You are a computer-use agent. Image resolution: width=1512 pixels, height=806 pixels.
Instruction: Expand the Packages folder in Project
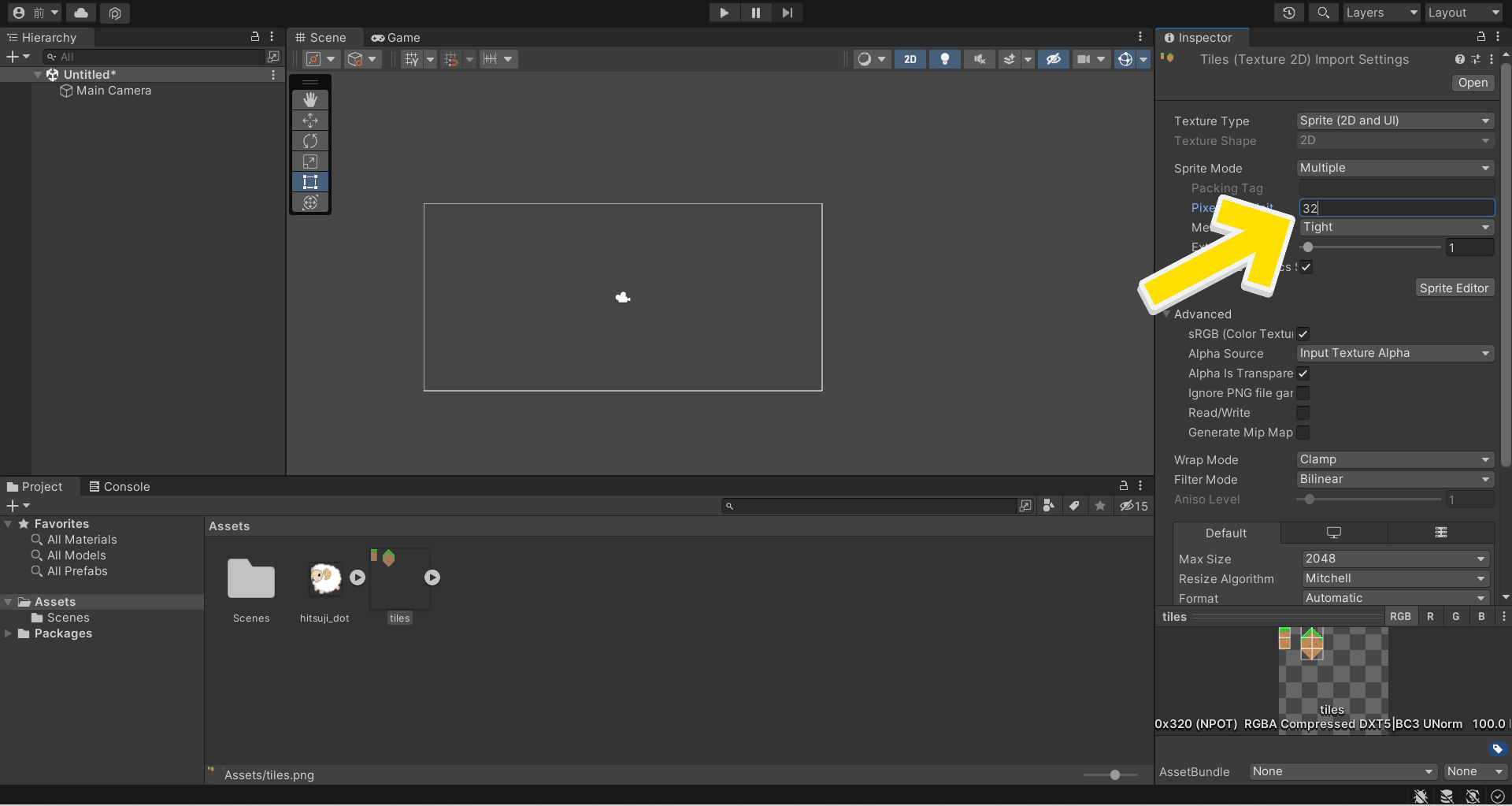9,633
